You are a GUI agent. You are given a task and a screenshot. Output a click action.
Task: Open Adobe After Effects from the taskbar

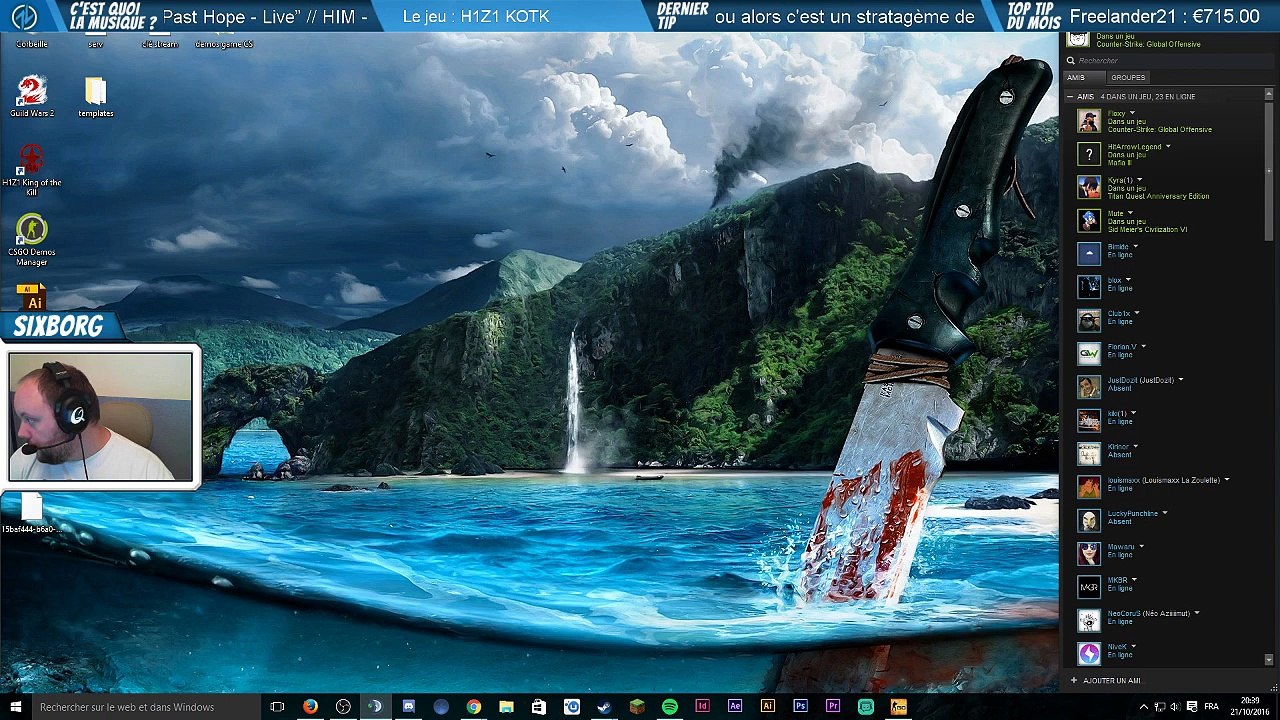coord(735,707)
